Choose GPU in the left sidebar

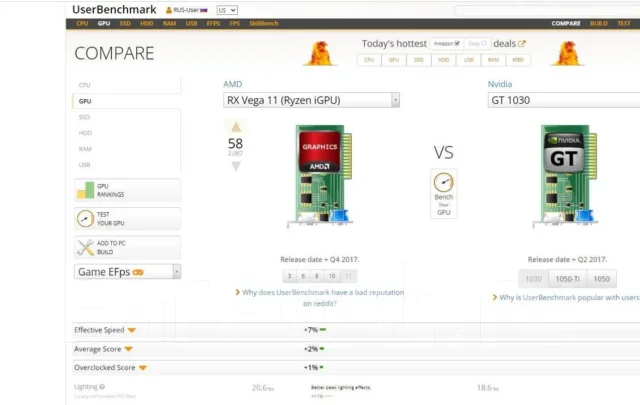point(127,101)
